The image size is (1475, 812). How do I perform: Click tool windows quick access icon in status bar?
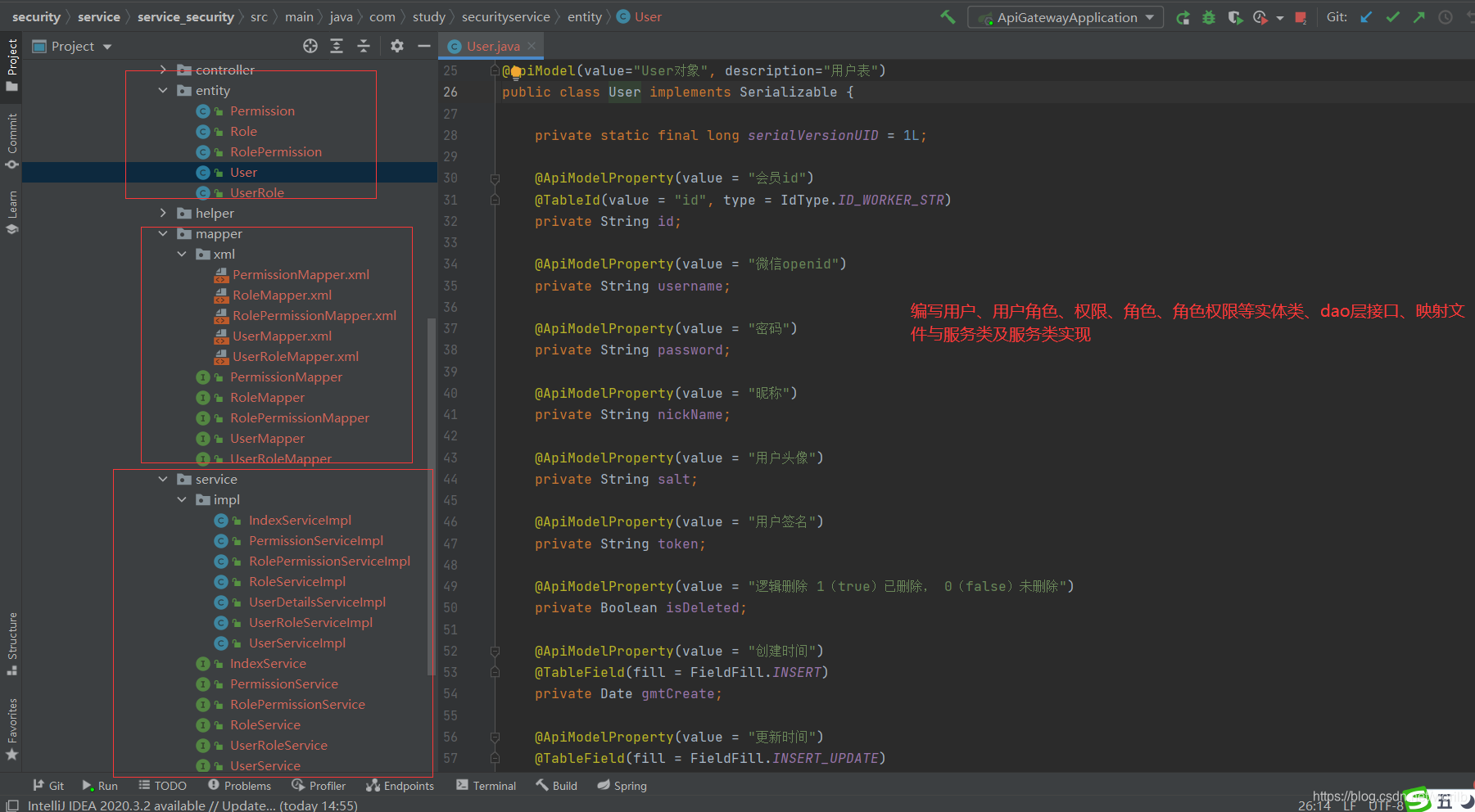click(x=12, y=805)
